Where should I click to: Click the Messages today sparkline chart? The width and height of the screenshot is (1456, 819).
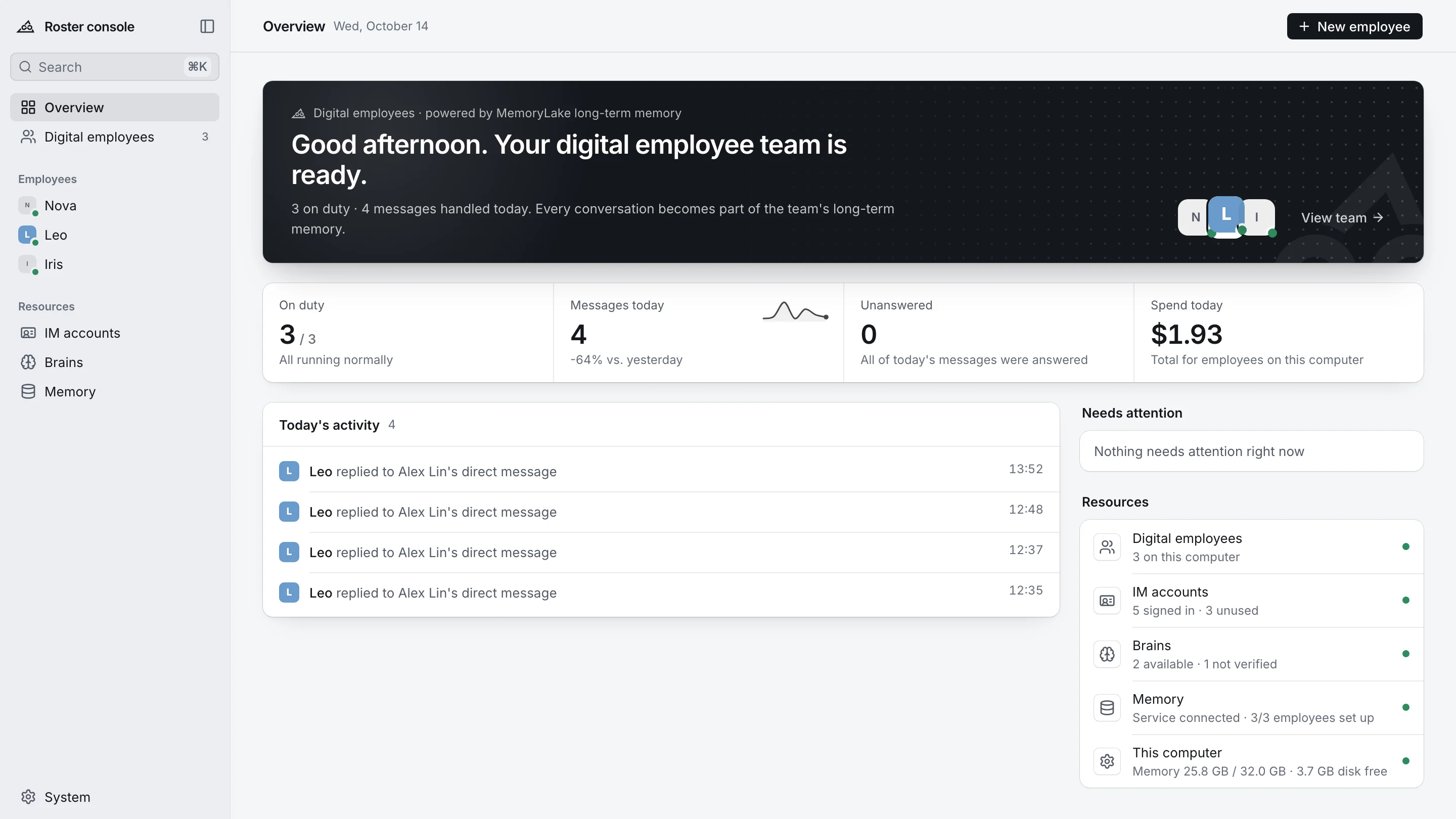pyautogui.click(x=795, y=311)
